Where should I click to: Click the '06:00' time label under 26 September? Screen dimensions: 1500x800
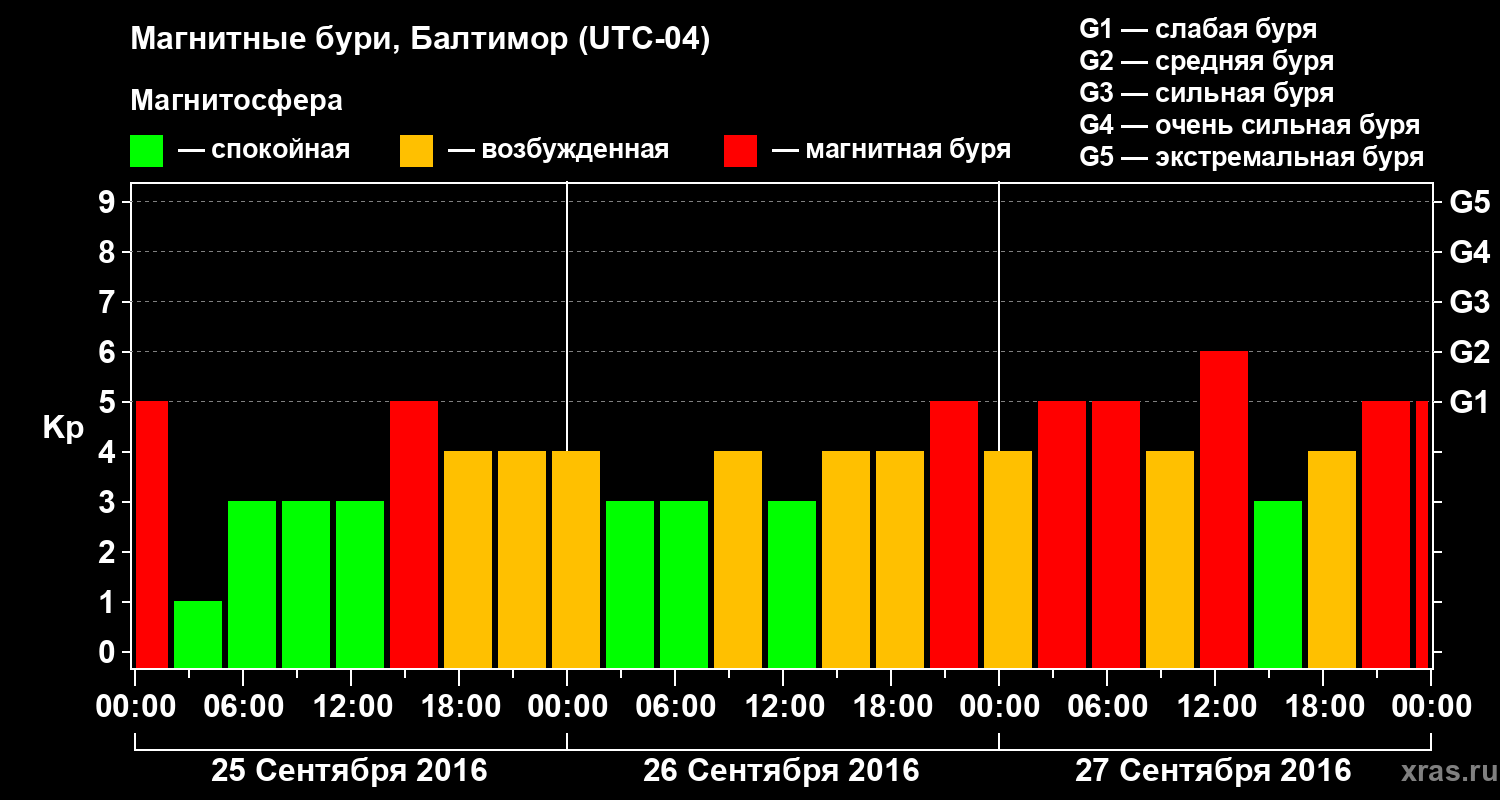click(x=675, y=707)
